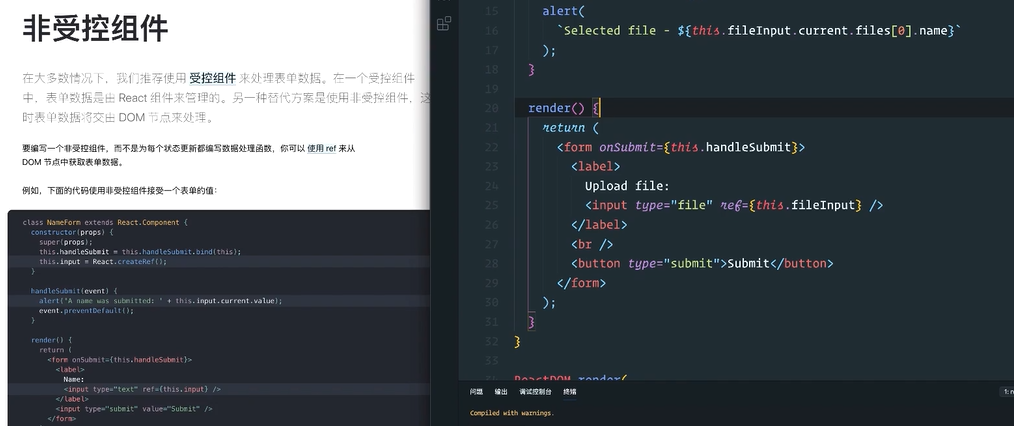Click line number 20 in the gutter
Image resolution: width=1014 pixels, height=426 pixels.
(491, 108)
